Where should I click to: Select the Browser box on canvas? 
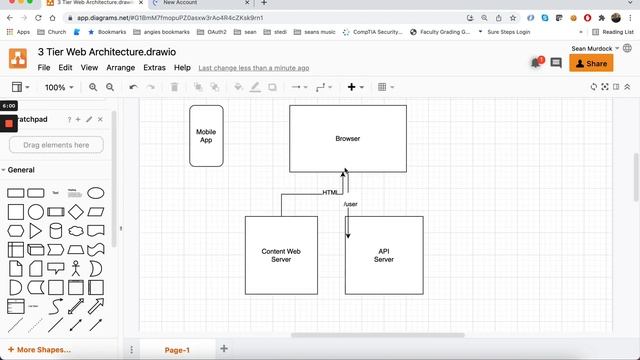pos(348,139)
